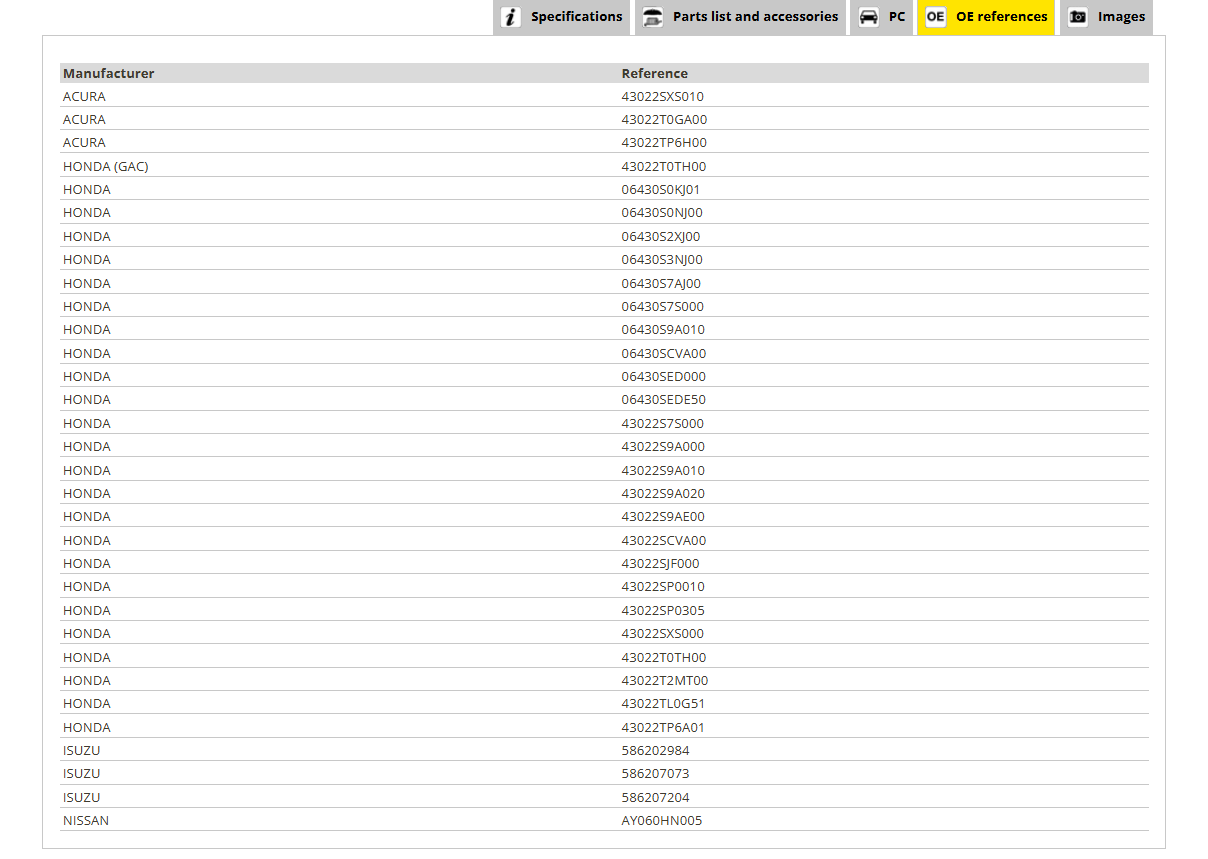Switch to Parts list and accessories tab
The height and width of the screenshot is (859, 1208).
tap(741, 17)
